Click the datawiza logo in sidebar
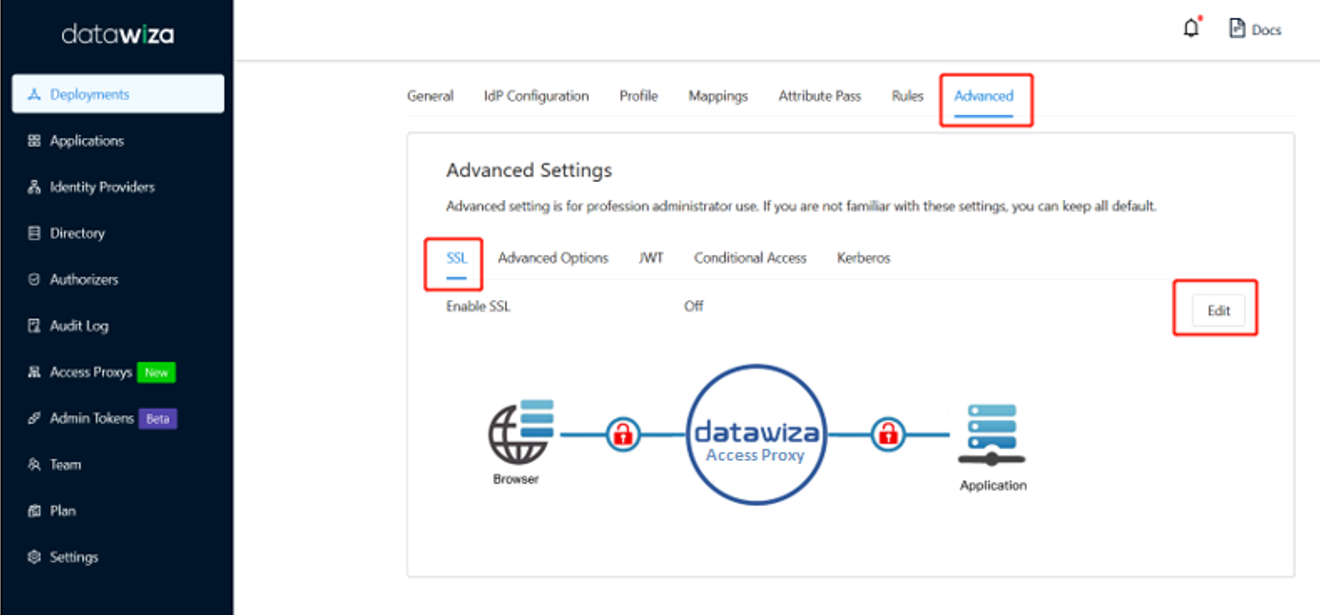Viewport: 1320px width, 615px height. click(117, 34)
